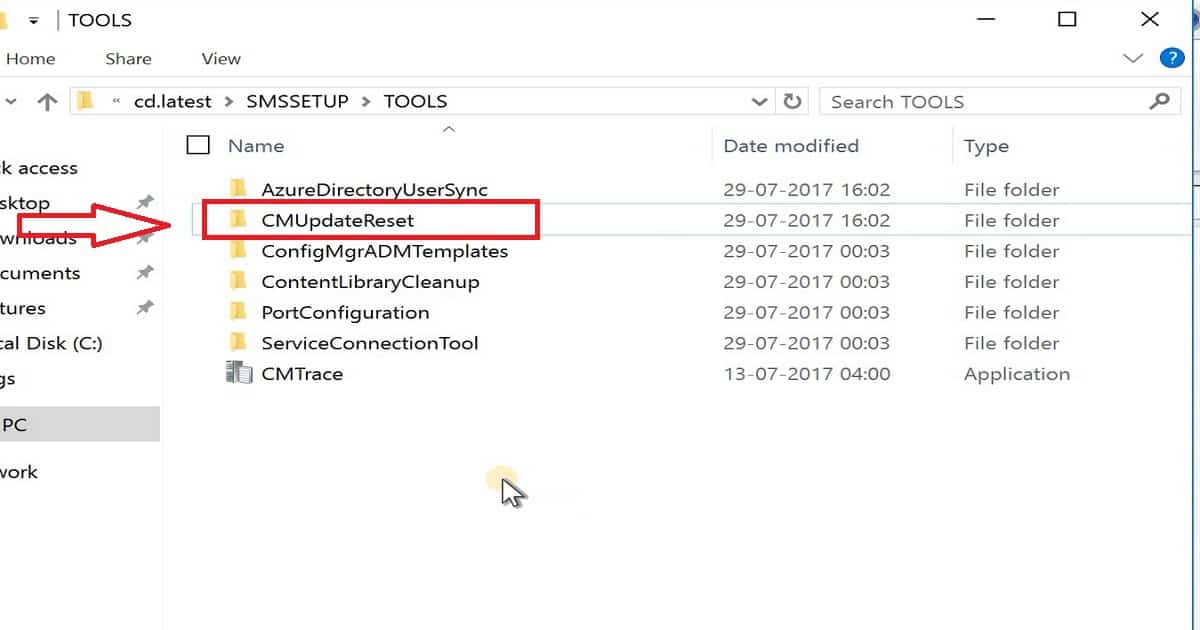Click inside the Search TOOLS field
Viewport: 1200px width, 630px height.
pyautogui.click(x=985, y=101)
